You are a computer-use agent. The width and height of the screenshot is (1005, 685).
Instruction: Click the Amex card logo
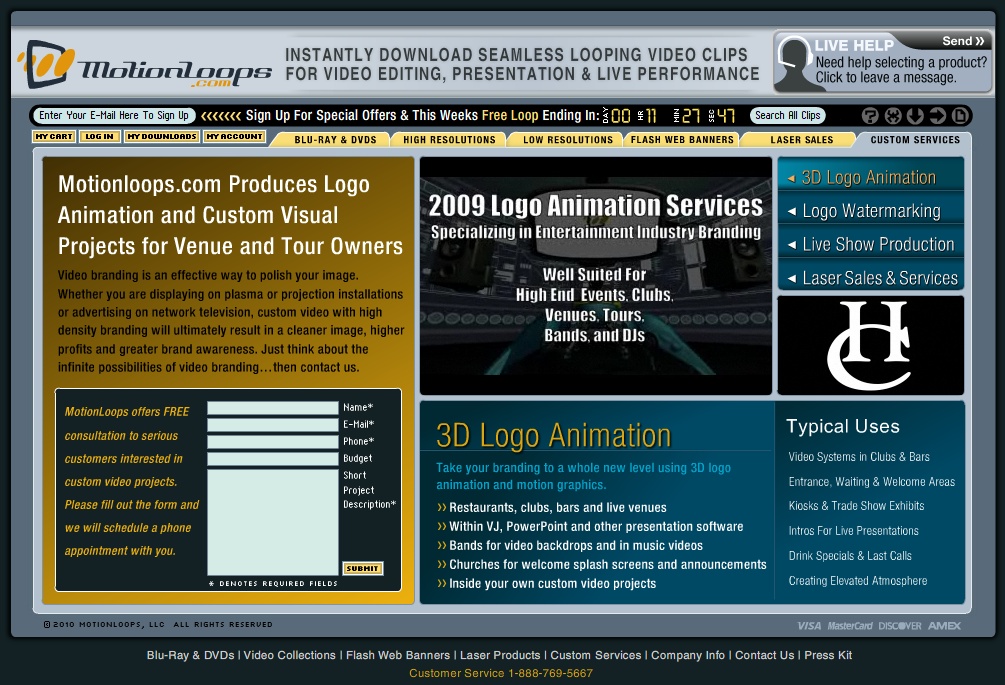[x=944, y=626]
